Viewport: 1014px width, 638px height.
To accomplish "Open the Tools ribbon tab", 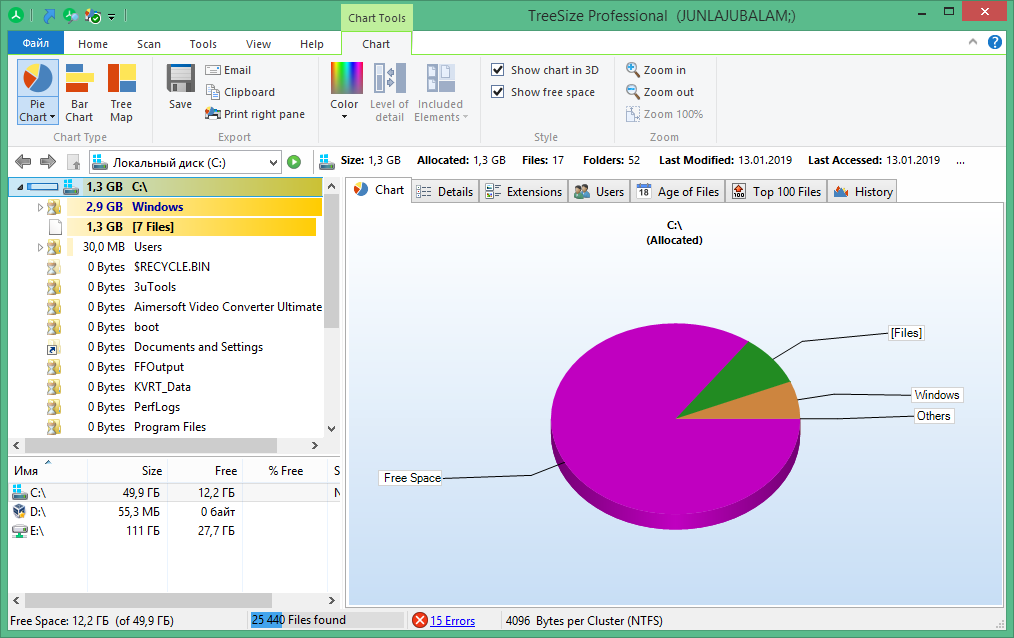I will [203, 44].
